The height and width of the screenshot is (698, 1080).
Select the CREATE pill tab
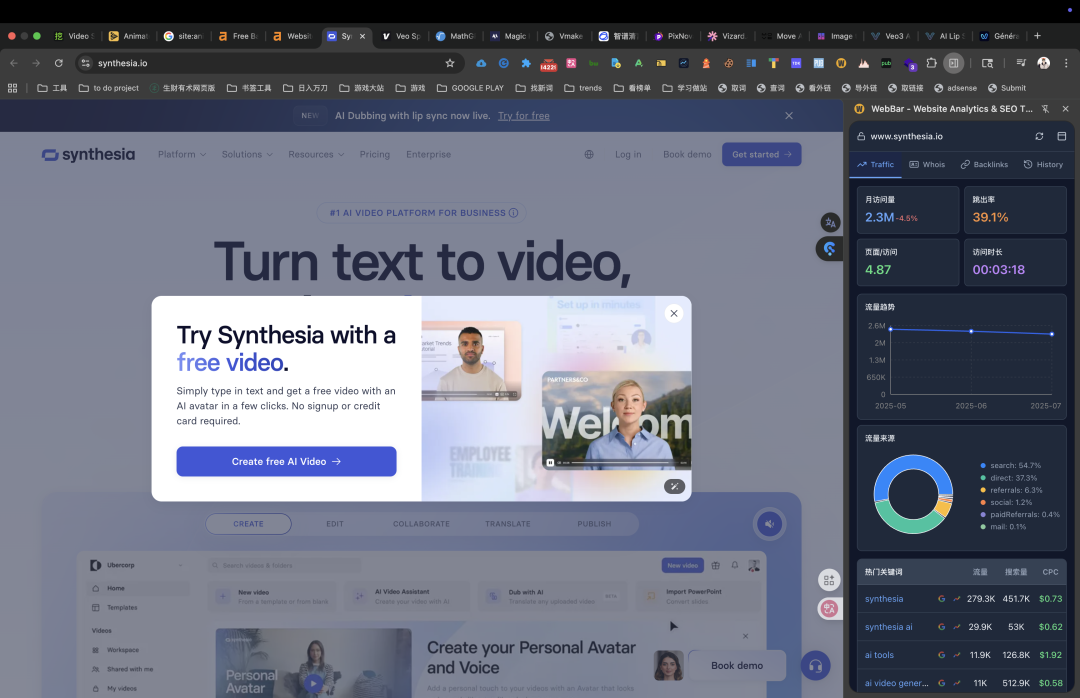point(248,524)
